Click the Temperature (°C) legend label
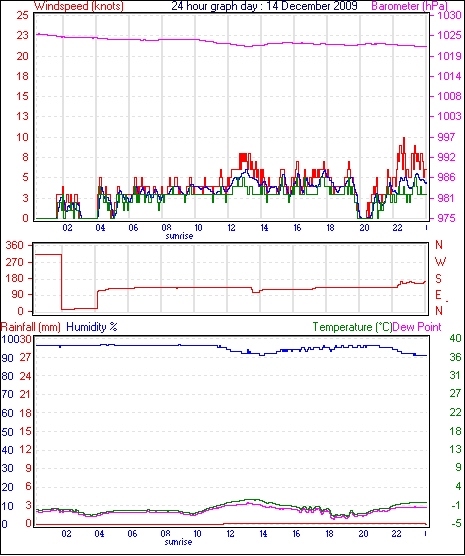465x556 pixels. [352, 327]
